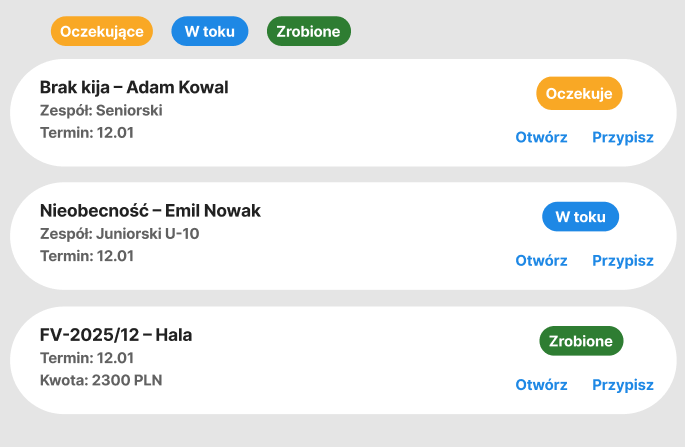Click Kwota: 2300 PLN text
Image resolution: width=685 pixels, height=447 pixels.
(101, 380)
